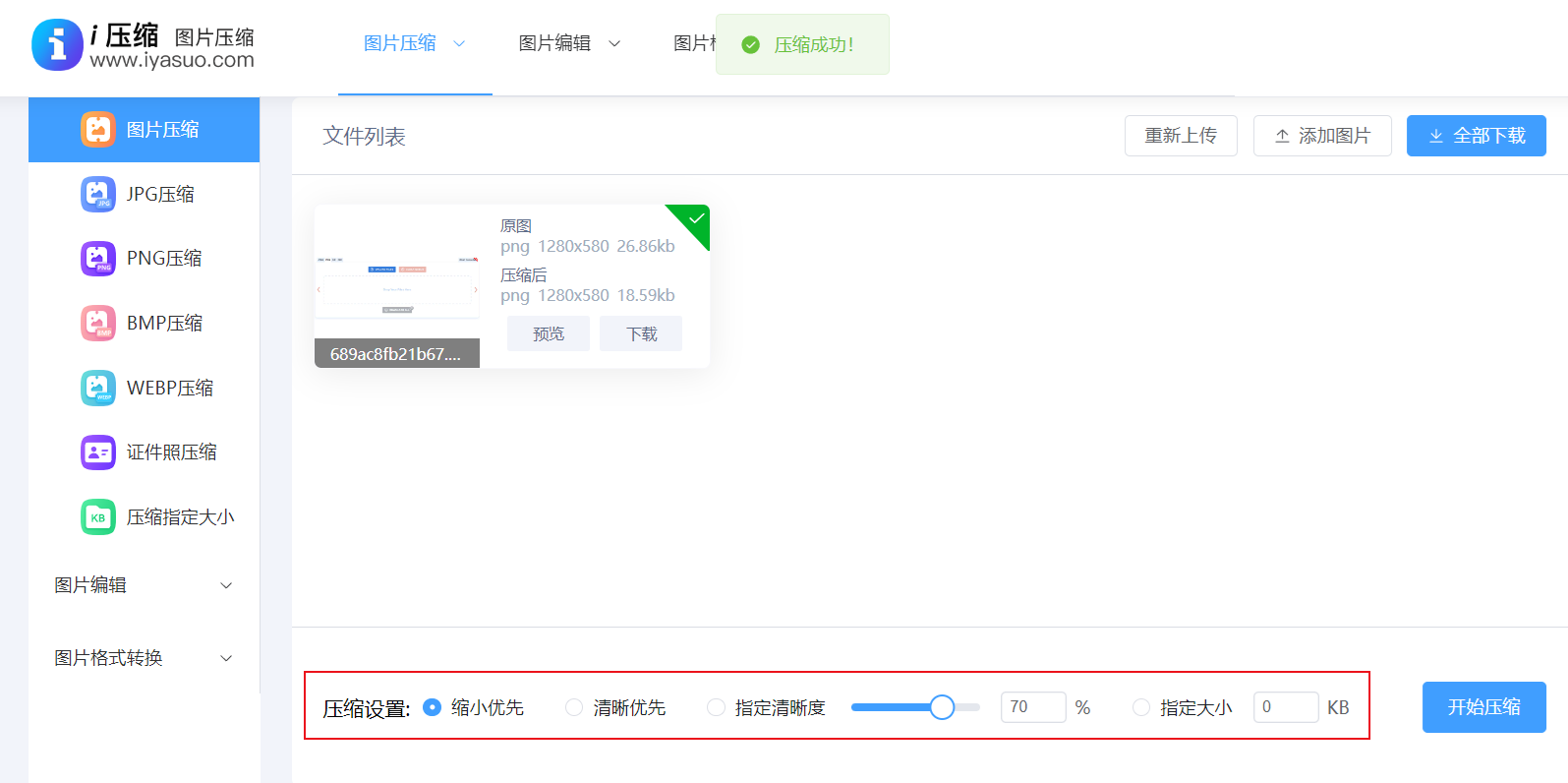Select the 压缩指定大小 KB icon
Image resolution: width=1568 pixels, height=783 pixels.
point(98,517)
